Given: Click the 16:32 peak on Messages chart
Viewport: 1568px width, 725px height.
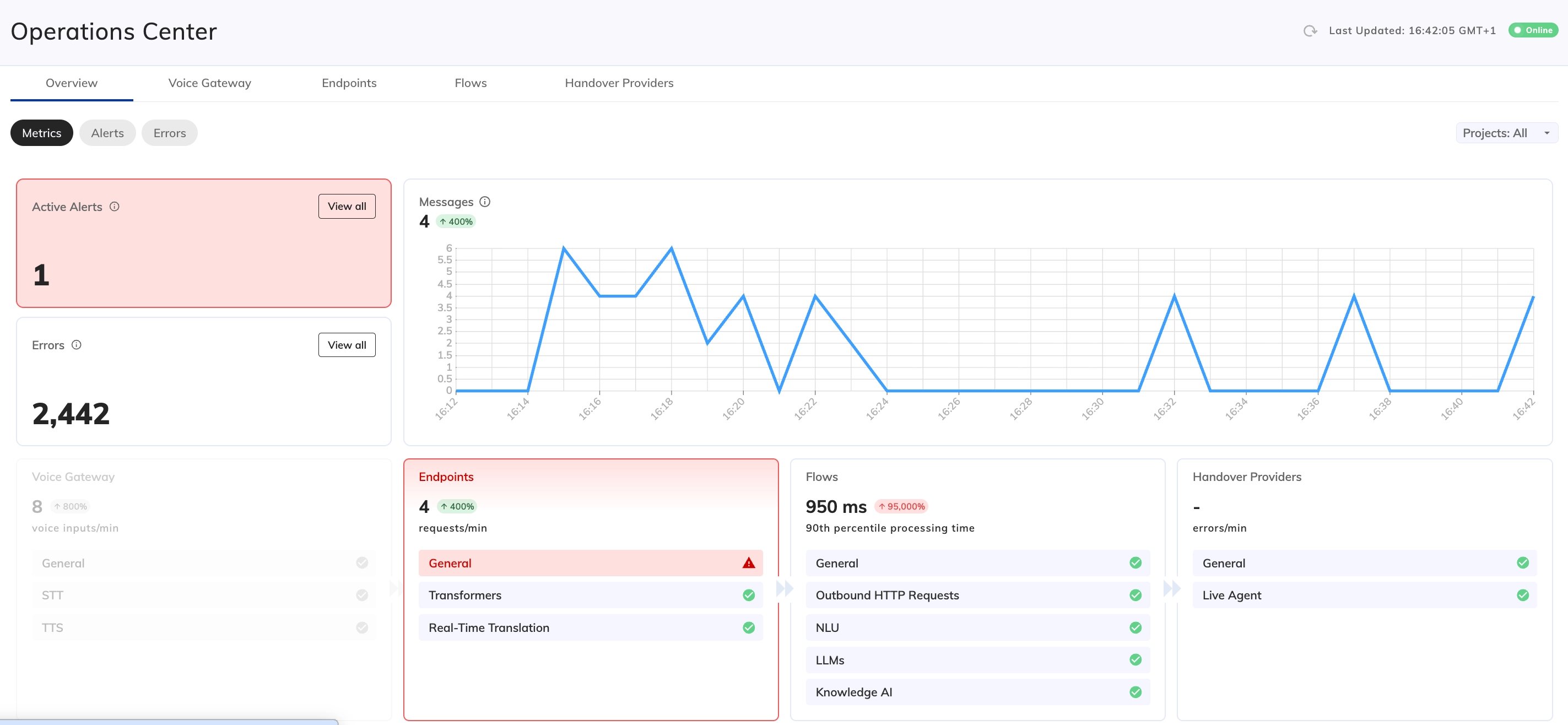Looking at the screenshot, I should [1174, 296].
